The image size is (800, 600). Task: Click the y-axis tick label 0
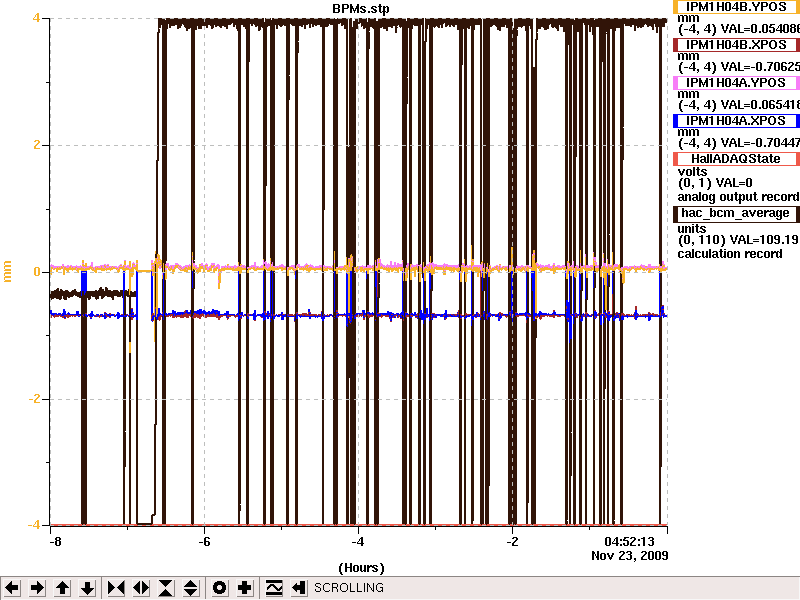pos(37,272)
